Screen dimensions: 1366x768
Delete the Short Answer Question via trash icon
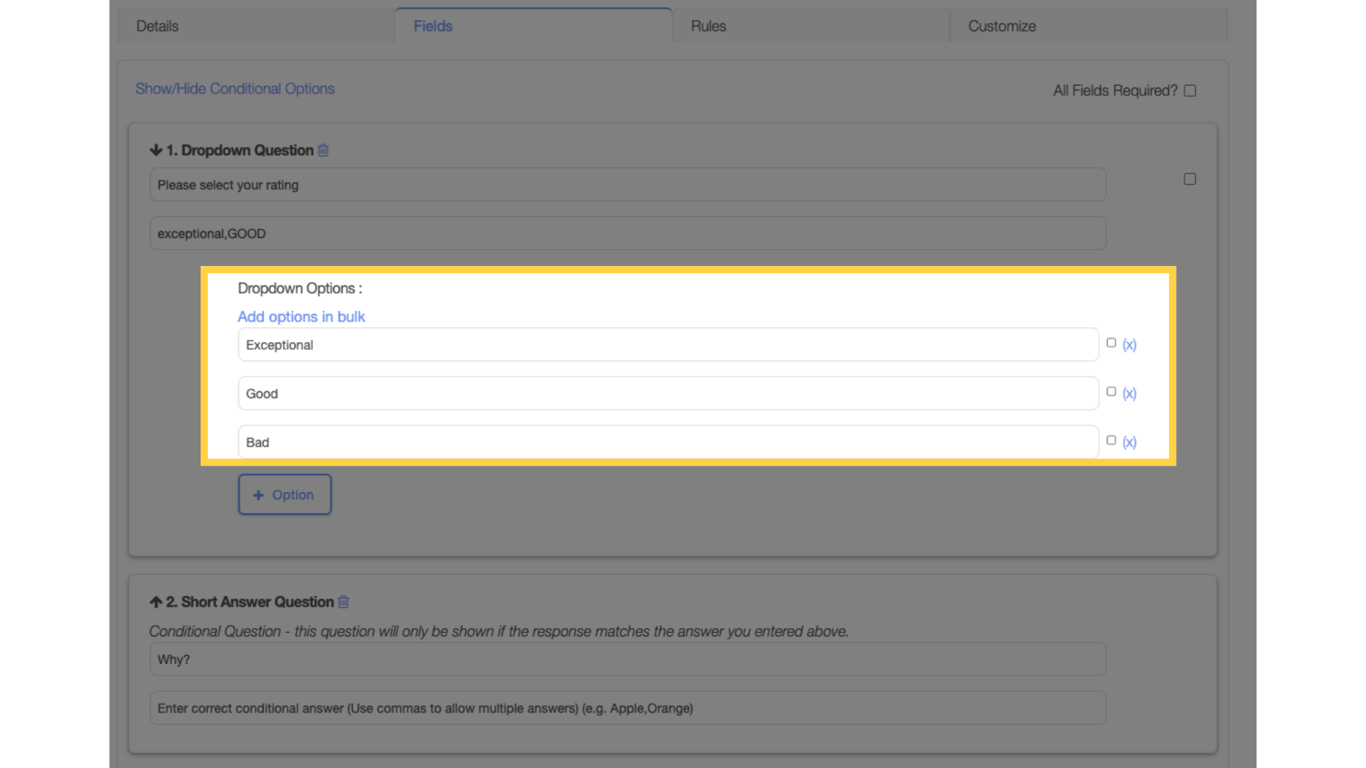(x=343, y=602)
